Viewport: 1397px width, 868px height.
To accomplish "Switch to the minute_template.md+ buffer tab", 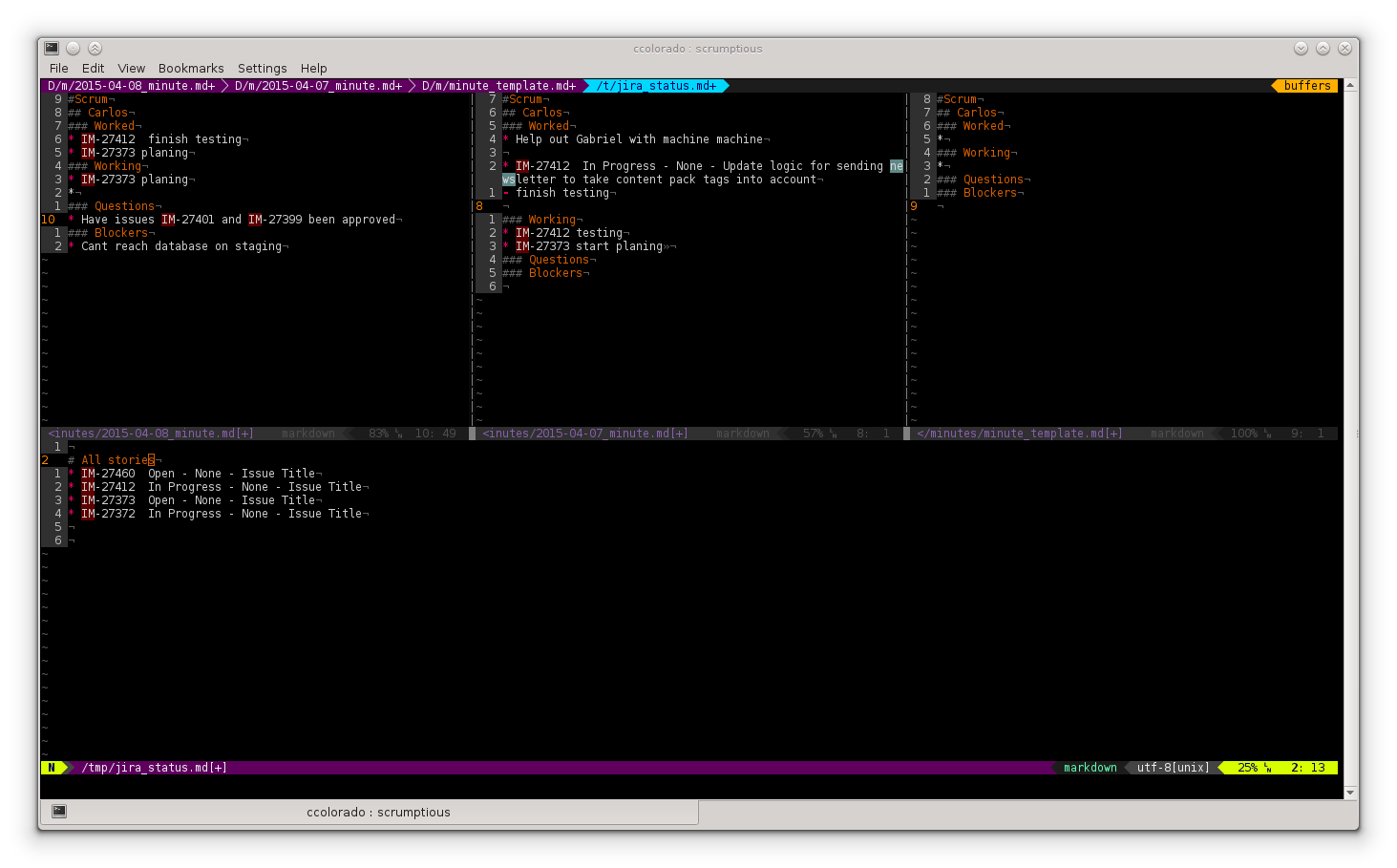I will [x=499, y=86].
